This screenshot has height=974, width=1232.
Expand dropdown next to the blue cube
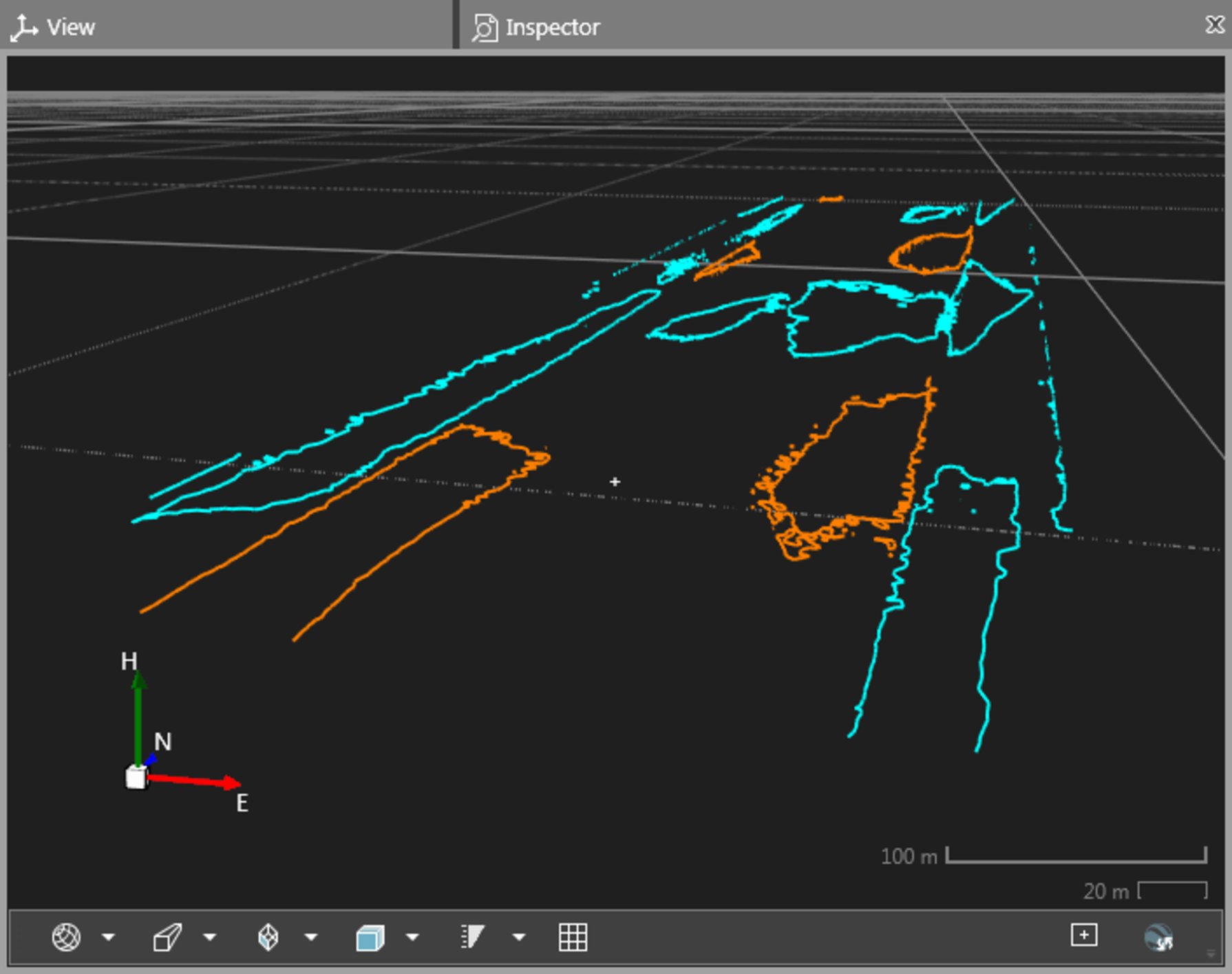tap(412, 938)
